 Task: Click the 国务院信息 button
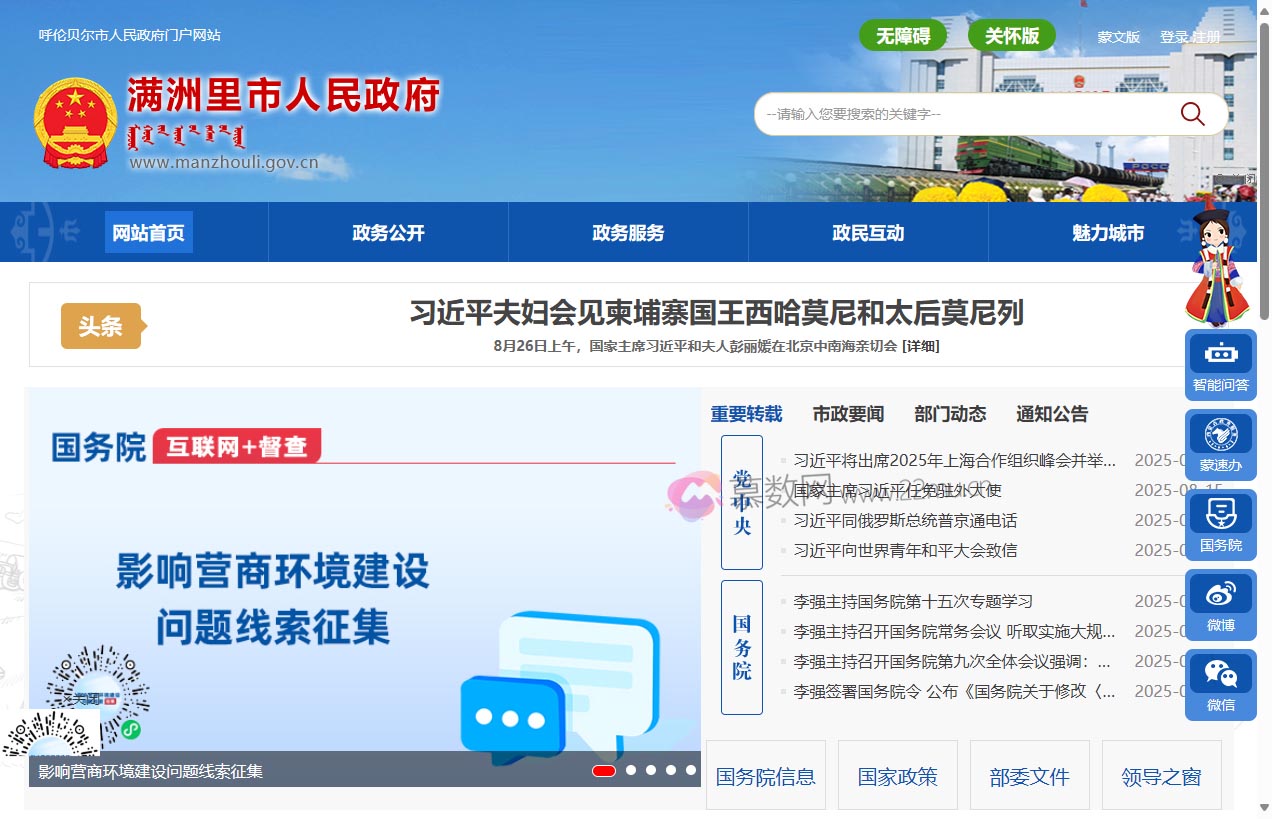pos(766,775)
